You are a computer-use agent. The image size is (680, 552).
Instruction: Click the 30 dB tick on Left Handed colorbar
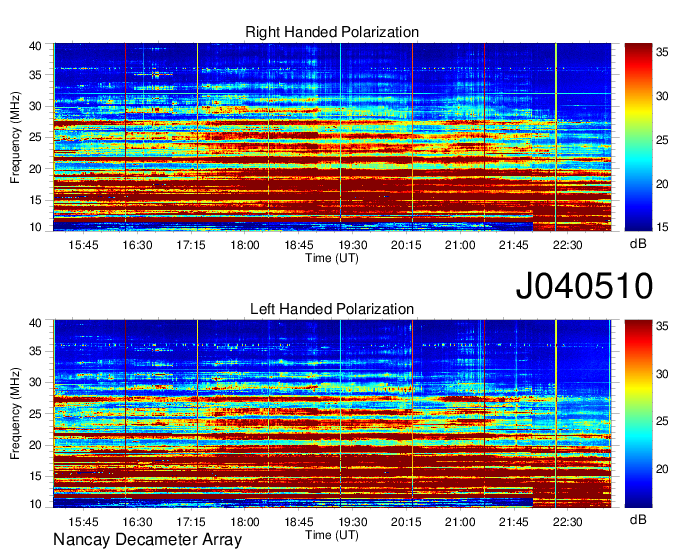pyautogui.click(x=662, y=373)
